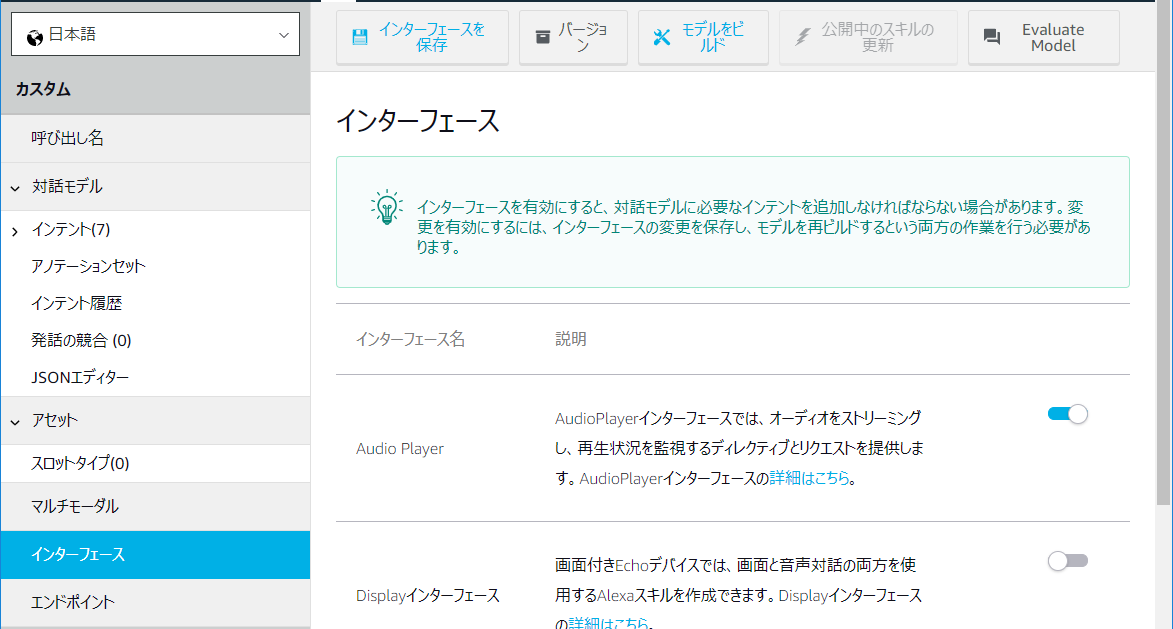Enable the Displayインターフェース toggle

click(x=1068, y=561)
